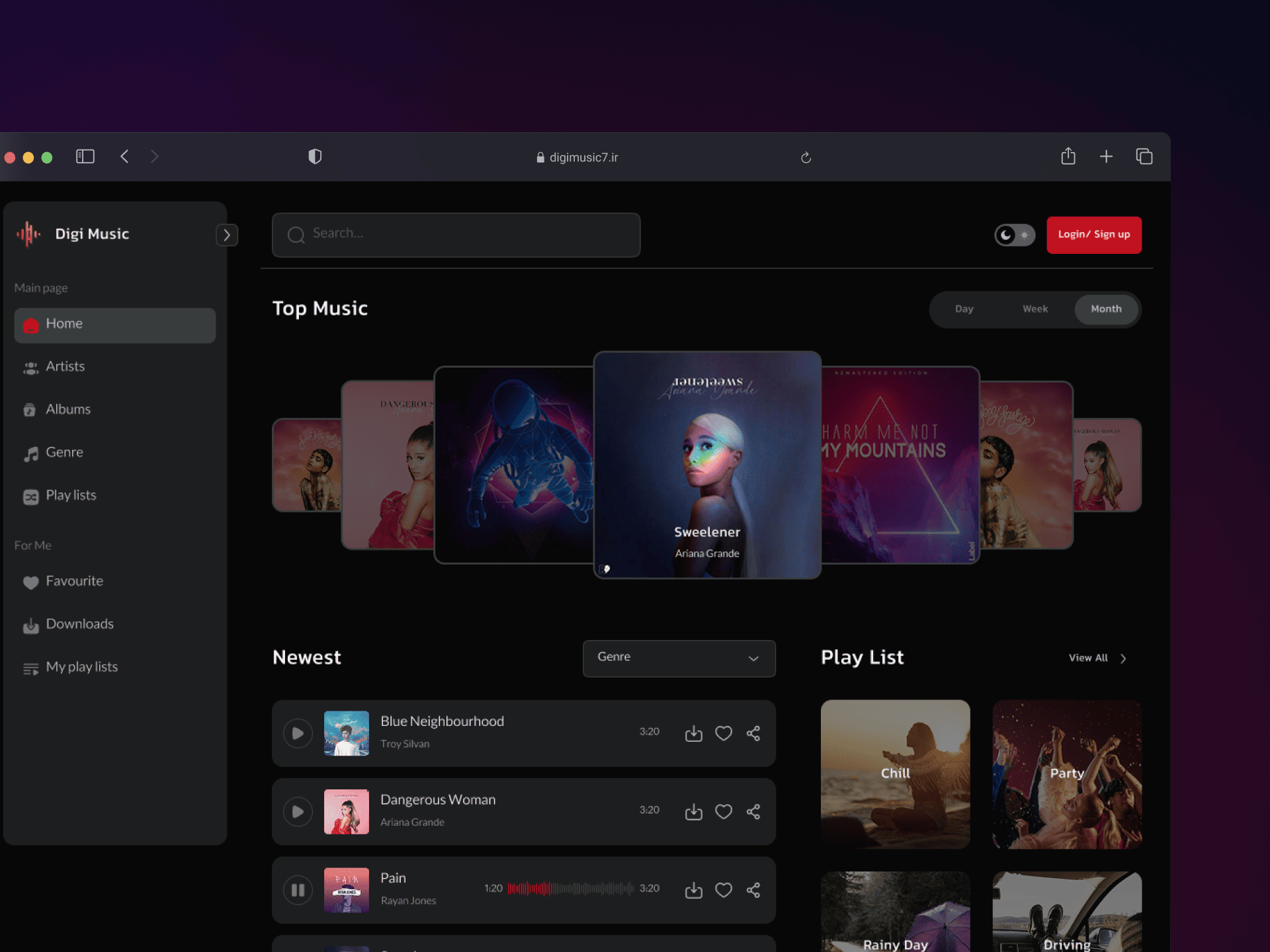Screen dimensions: 1270x952
Task: Click the browser share icon
Action: tap(1068, 157)
